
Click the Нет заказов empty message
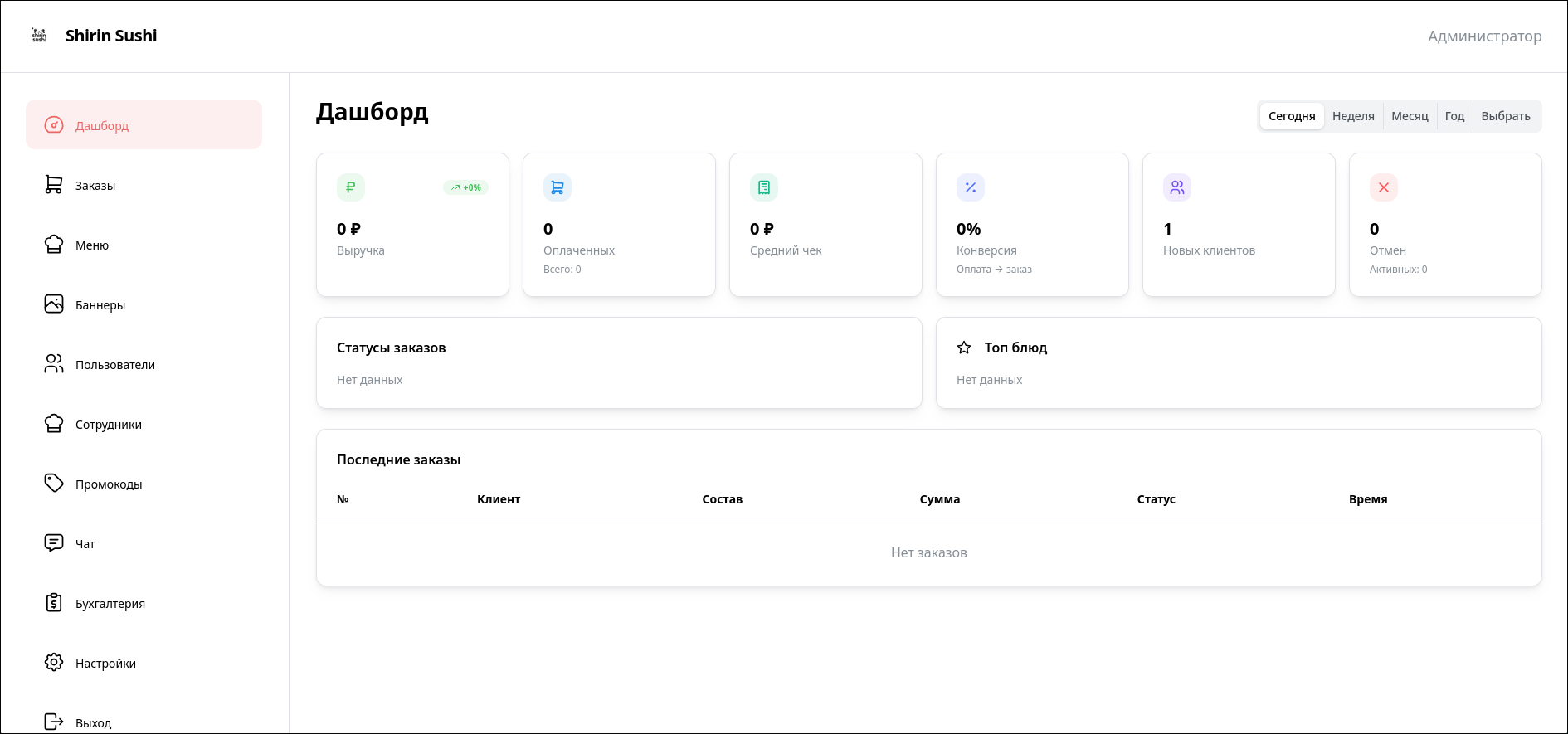click(x=928, y=552)
